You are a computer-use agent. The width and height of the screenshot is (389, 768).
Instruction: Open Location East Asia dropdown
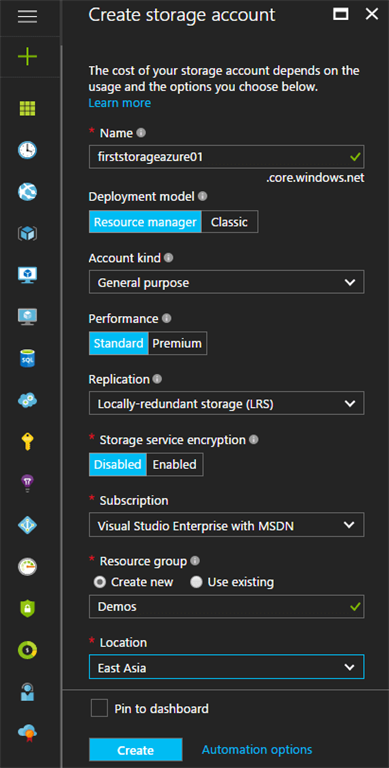pos(226,667)
